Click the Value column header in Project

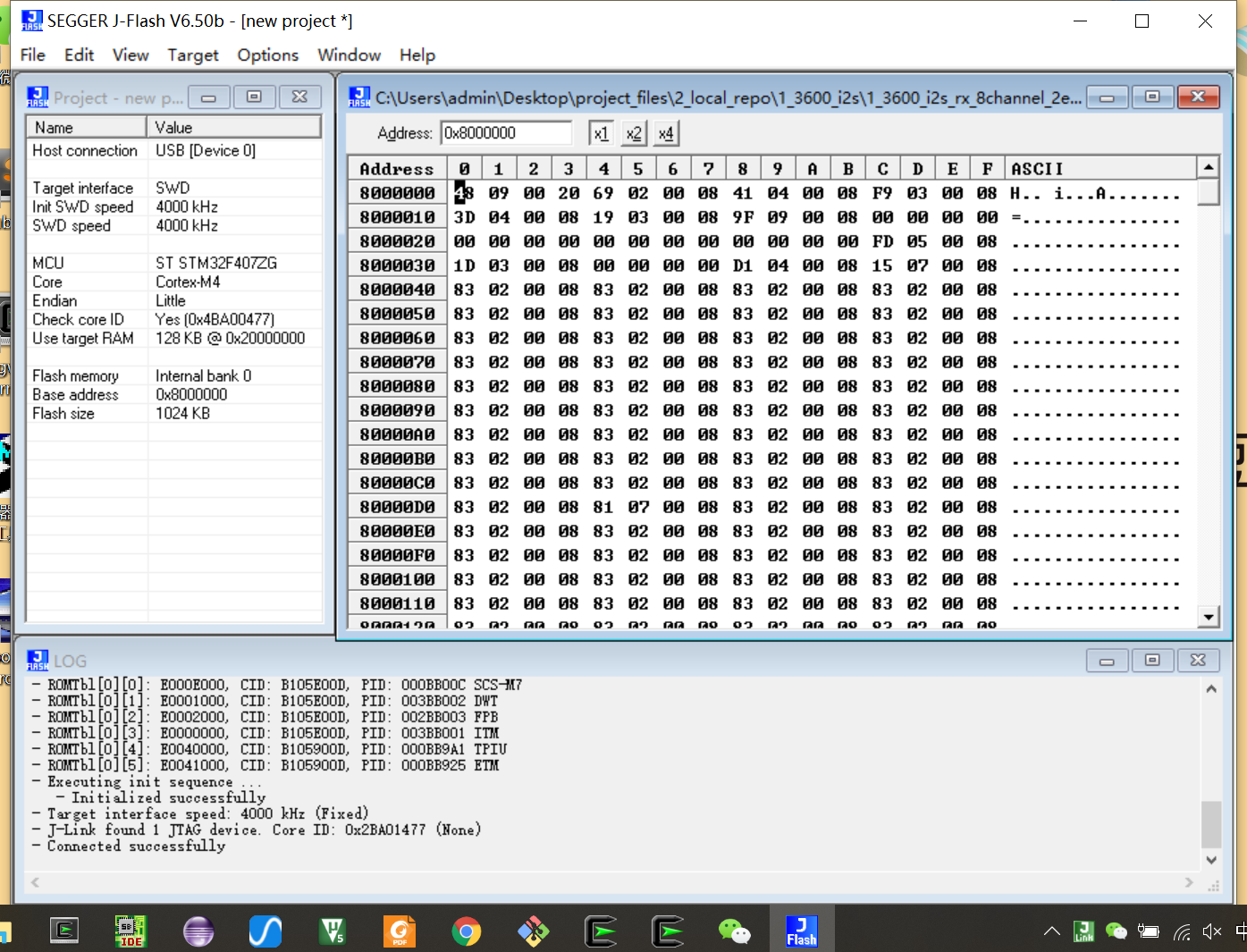234,127
